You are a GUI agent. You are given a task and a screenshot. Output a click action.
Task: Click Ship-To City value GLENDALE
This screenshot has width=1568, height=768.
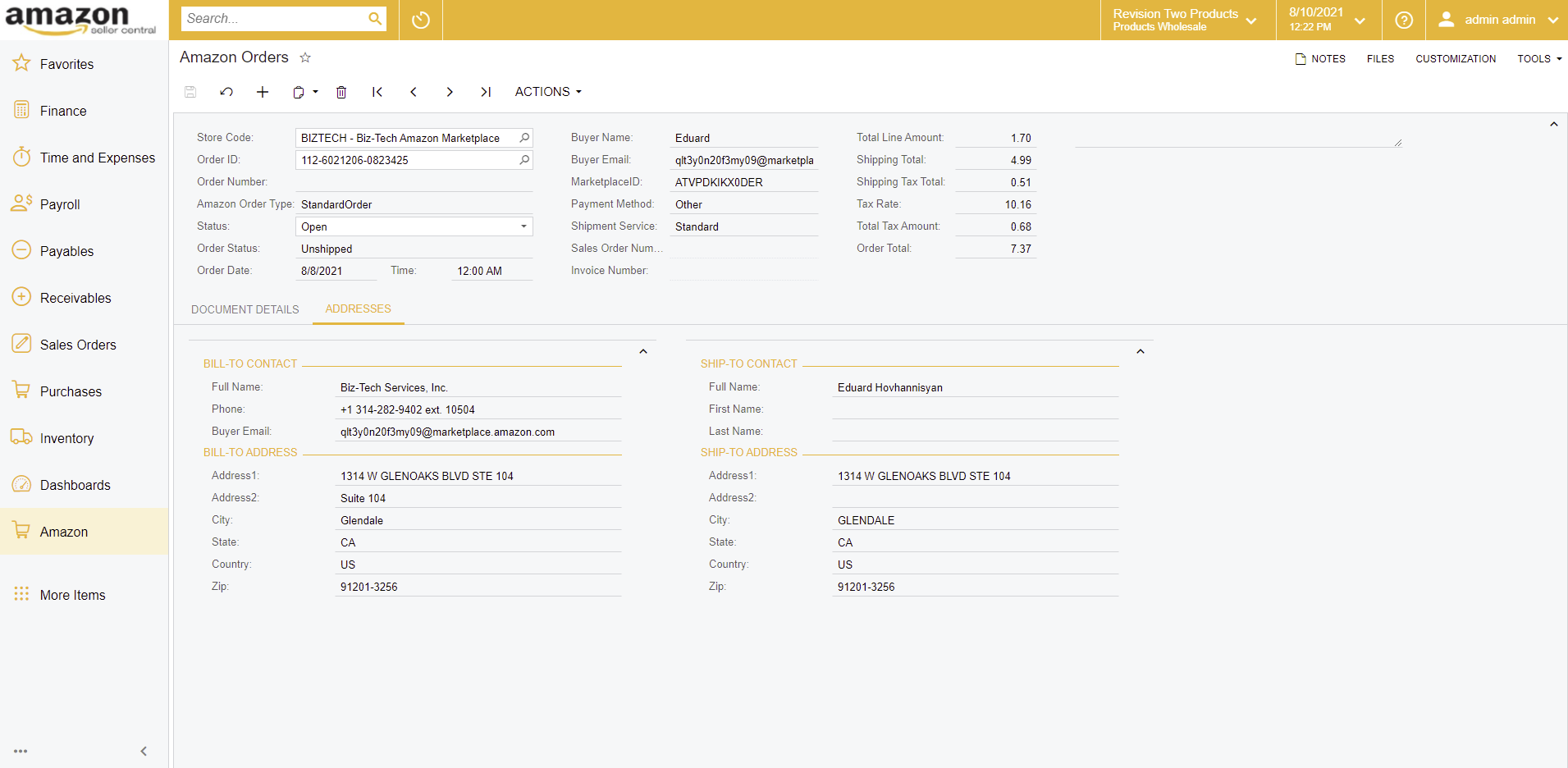pos(976,520)
